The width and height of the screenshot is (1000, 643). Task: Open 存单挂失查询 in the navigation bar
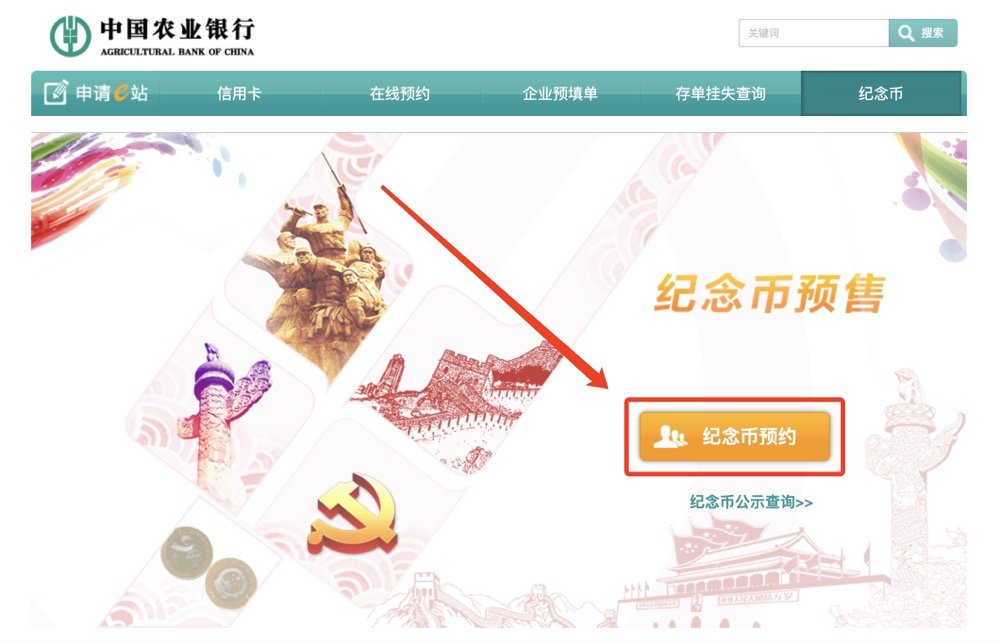pyautogui.click(x=721, y=94)
